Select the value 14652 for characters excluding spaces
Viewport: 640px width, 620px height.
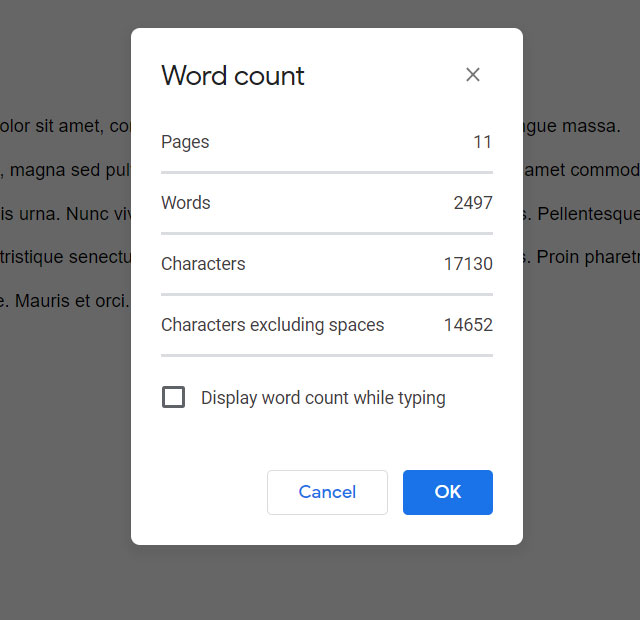click(x=468, y=325)
